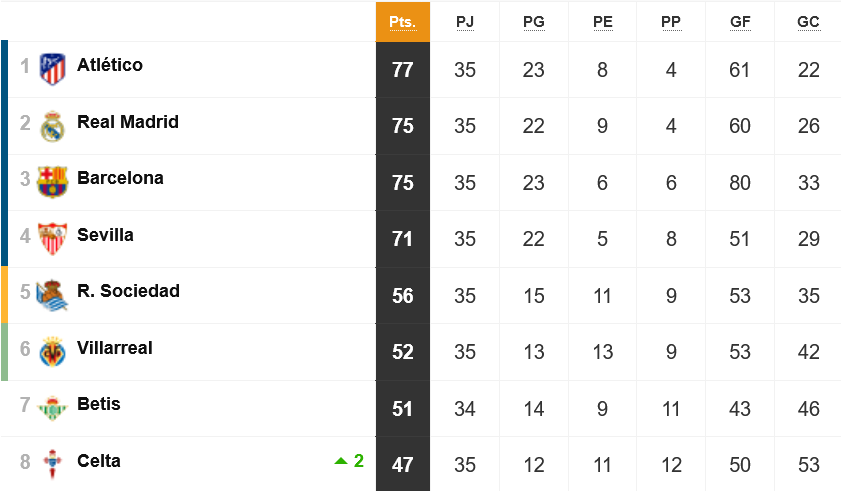Open the Atlético team name link
The height and width of the screenshot is (491, 841).
110,65
